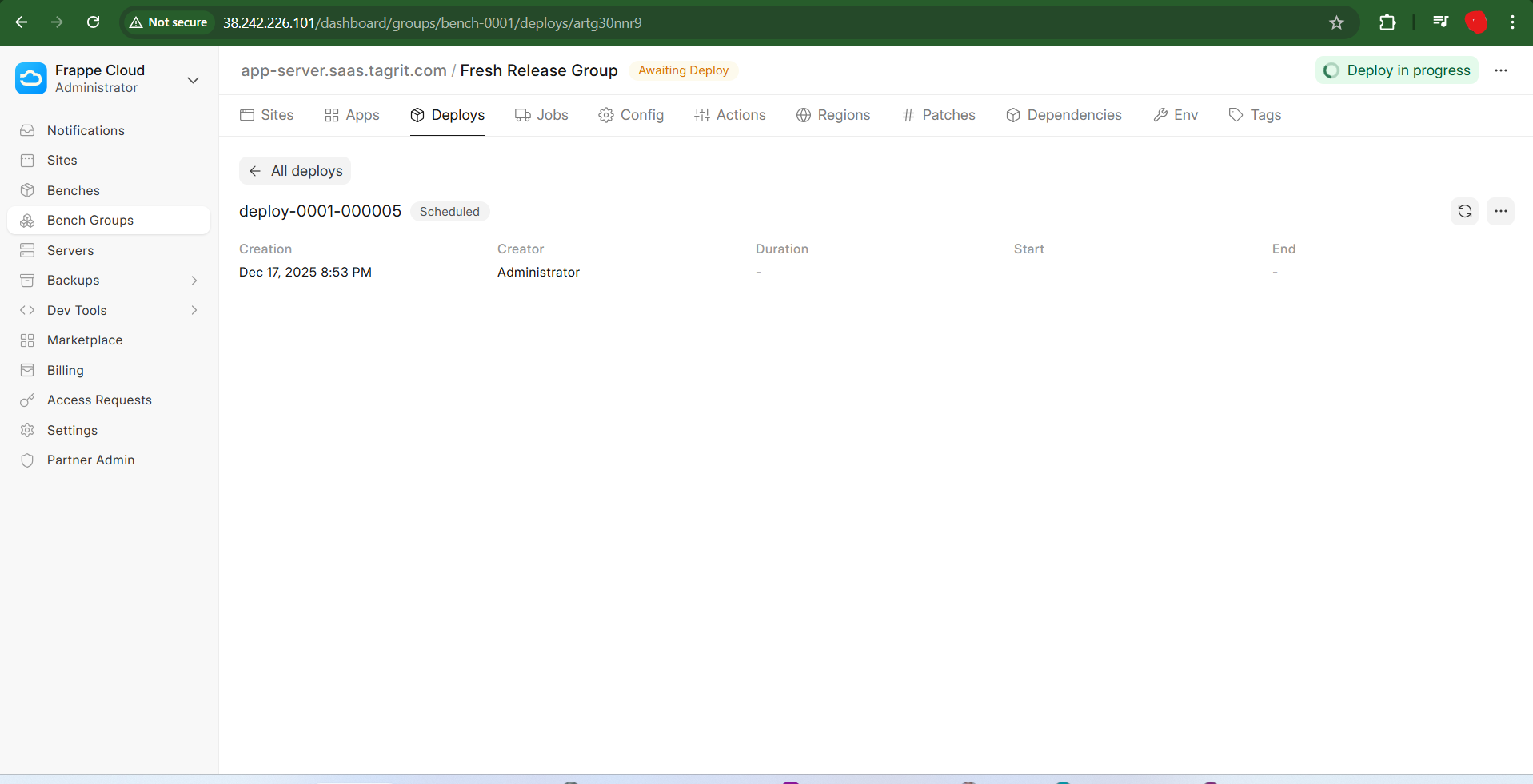Expand the Frappe Cloud team switcher dropdown
This screenshot has height=784, width=1533.
pyautogui.click(x=193, y=80)
